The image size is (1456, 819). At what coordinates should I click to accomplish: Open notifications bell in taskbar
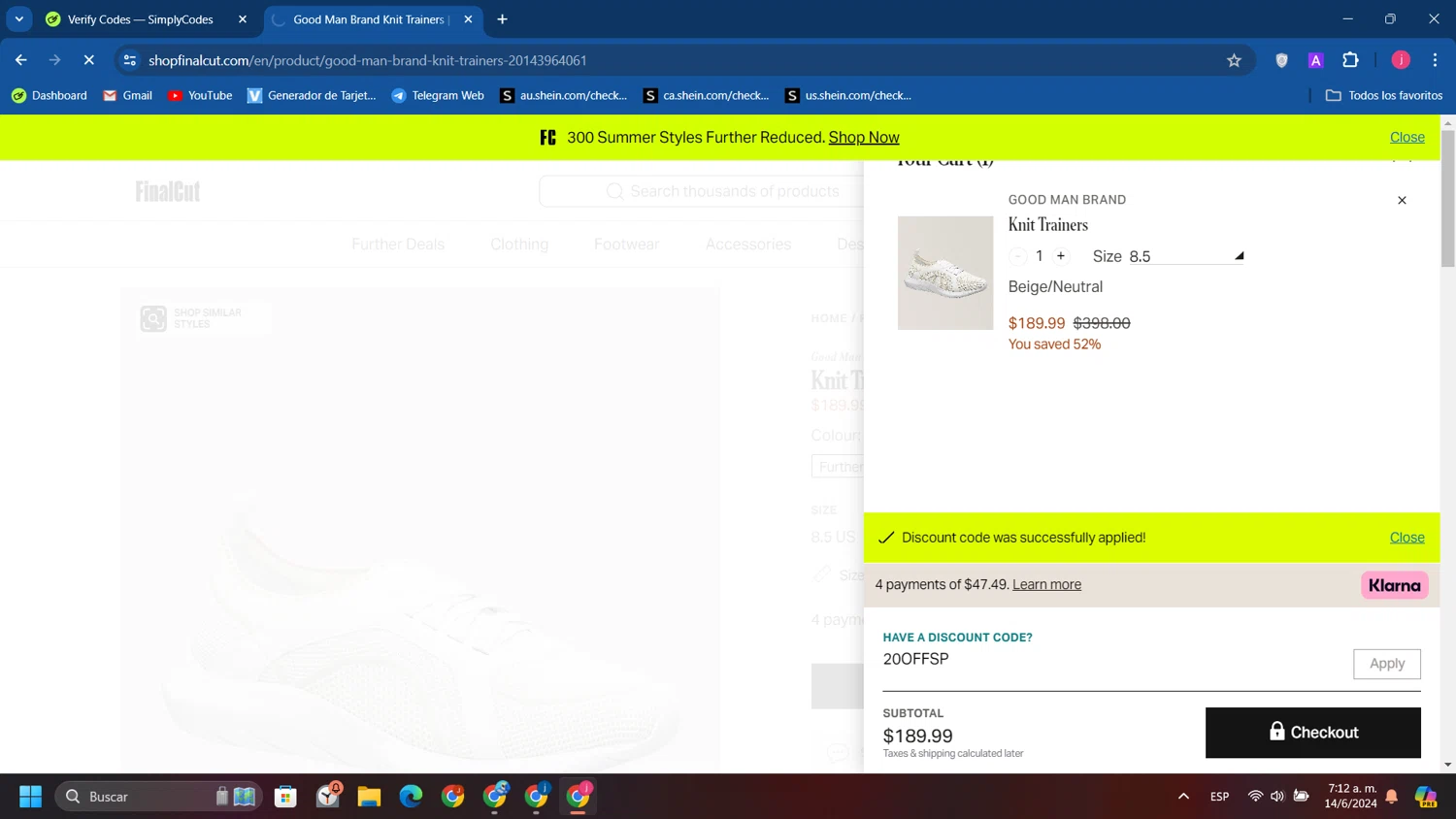(x=1391, y=797)
